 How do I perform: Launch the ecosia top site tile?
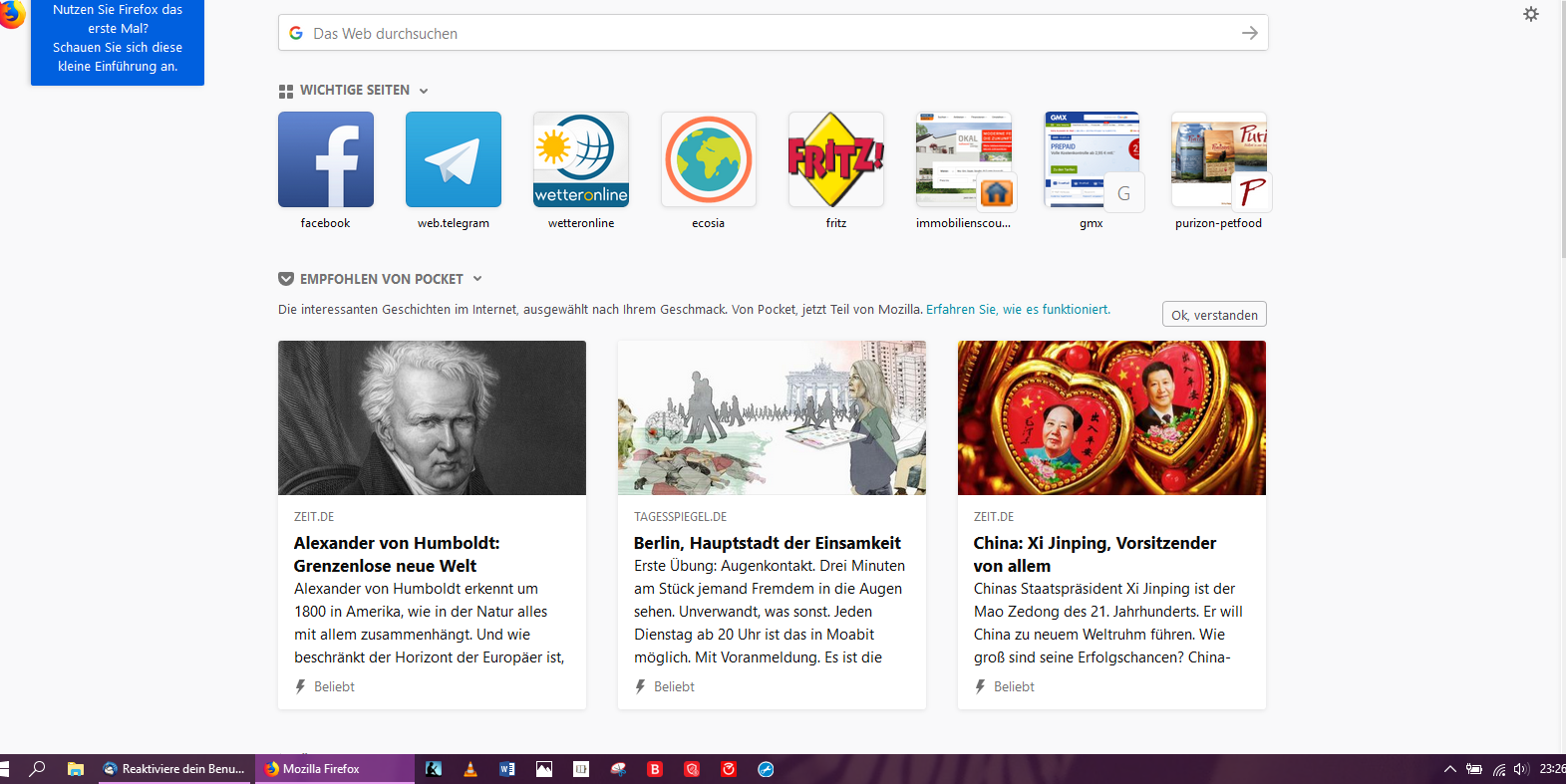[708, 159]
